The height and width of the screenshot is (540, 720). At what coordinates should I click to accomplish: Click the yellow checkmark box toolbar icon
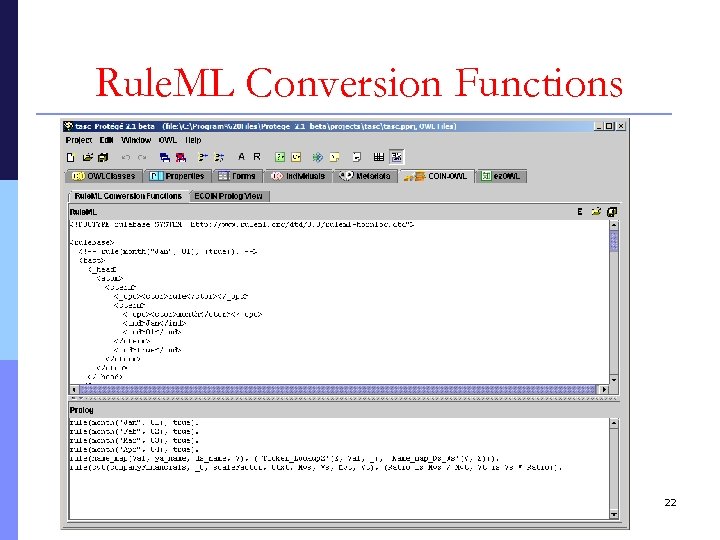pos(296,158)
